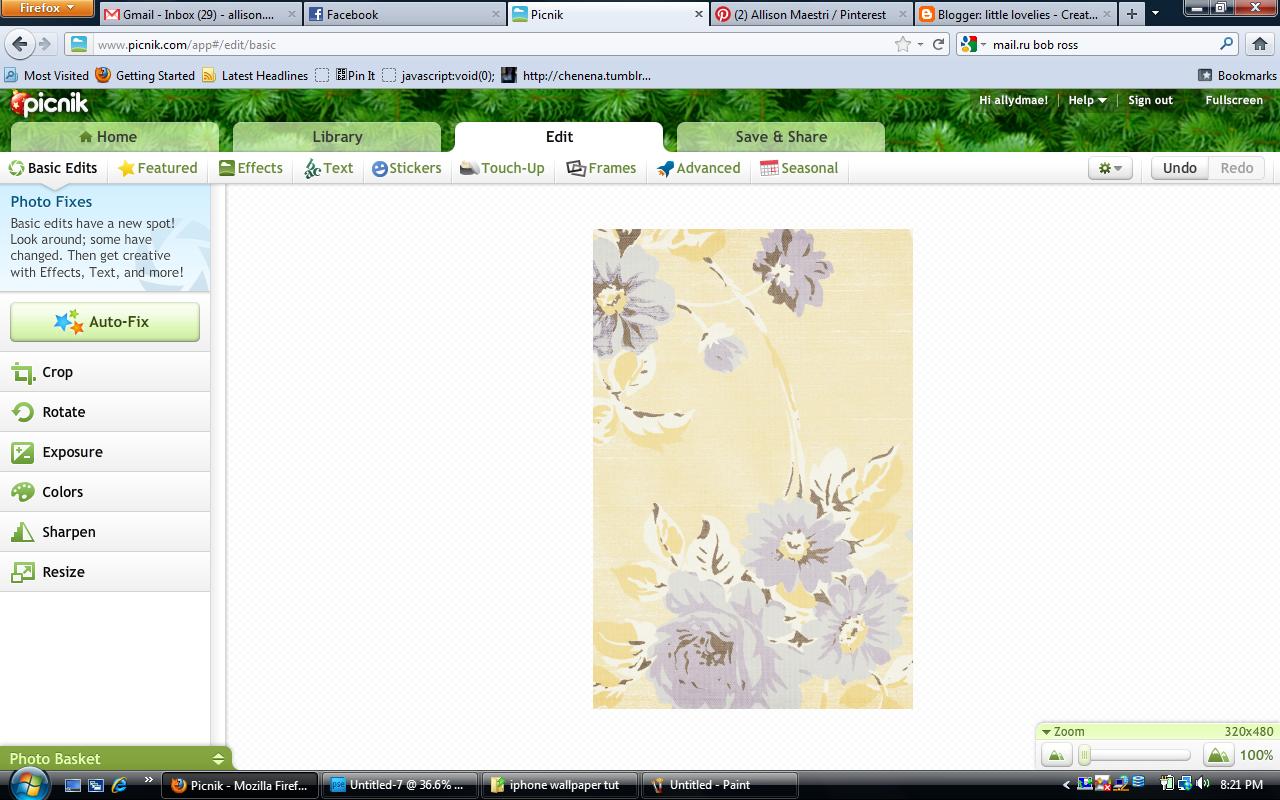1280x800 pixels.
Task: Go back with the browser back arrow
Action: point(20,44)
